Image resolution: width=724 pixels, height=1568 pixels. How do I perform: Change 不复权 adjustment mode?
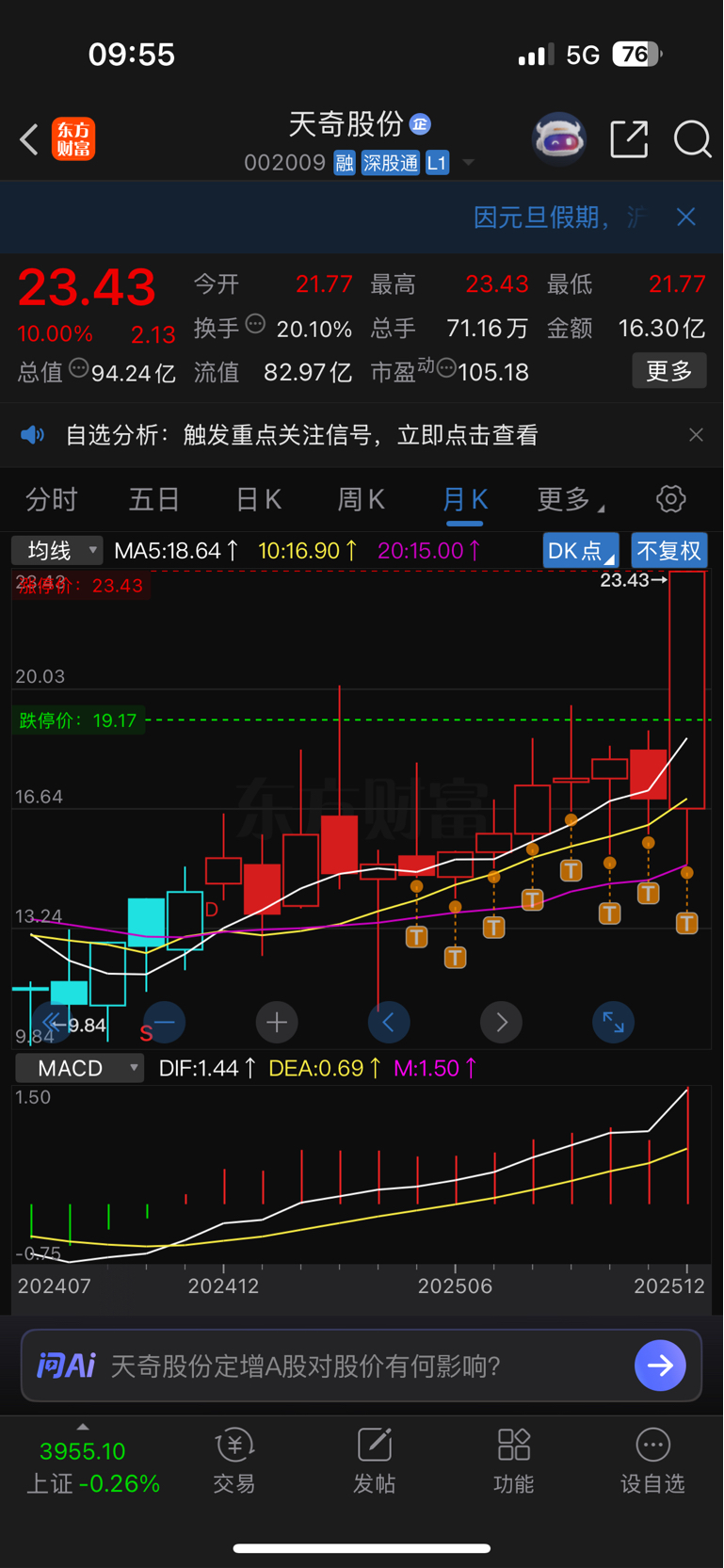[x=669, y=551]
